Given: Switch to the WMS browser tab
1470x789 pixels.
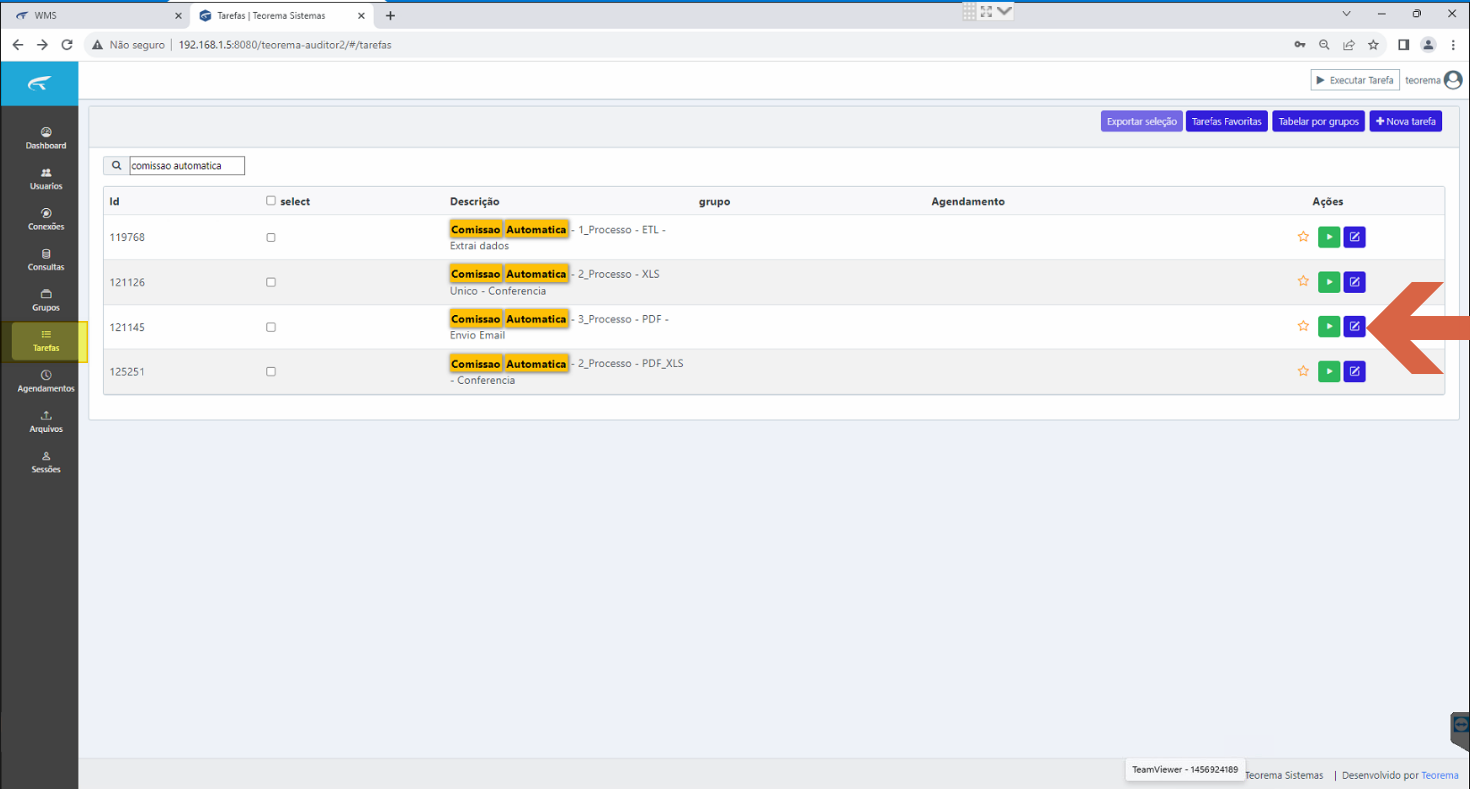Looking at the screenshot, I should (95, 15).
